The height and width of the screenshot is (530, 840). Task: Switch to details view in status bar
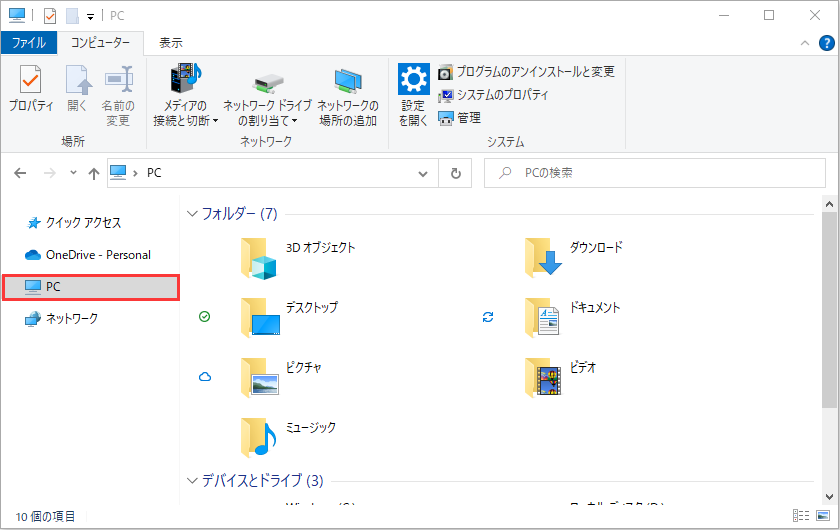tap(801, 515)
